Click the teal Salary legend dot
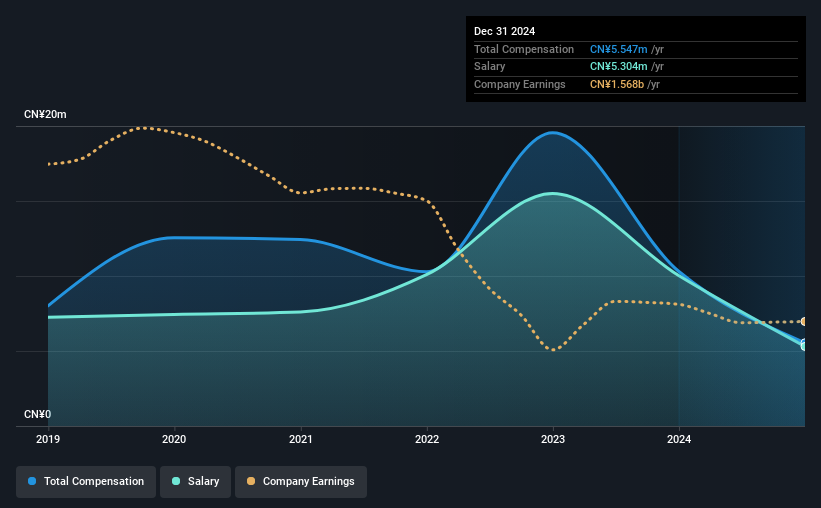 (176, 481)
